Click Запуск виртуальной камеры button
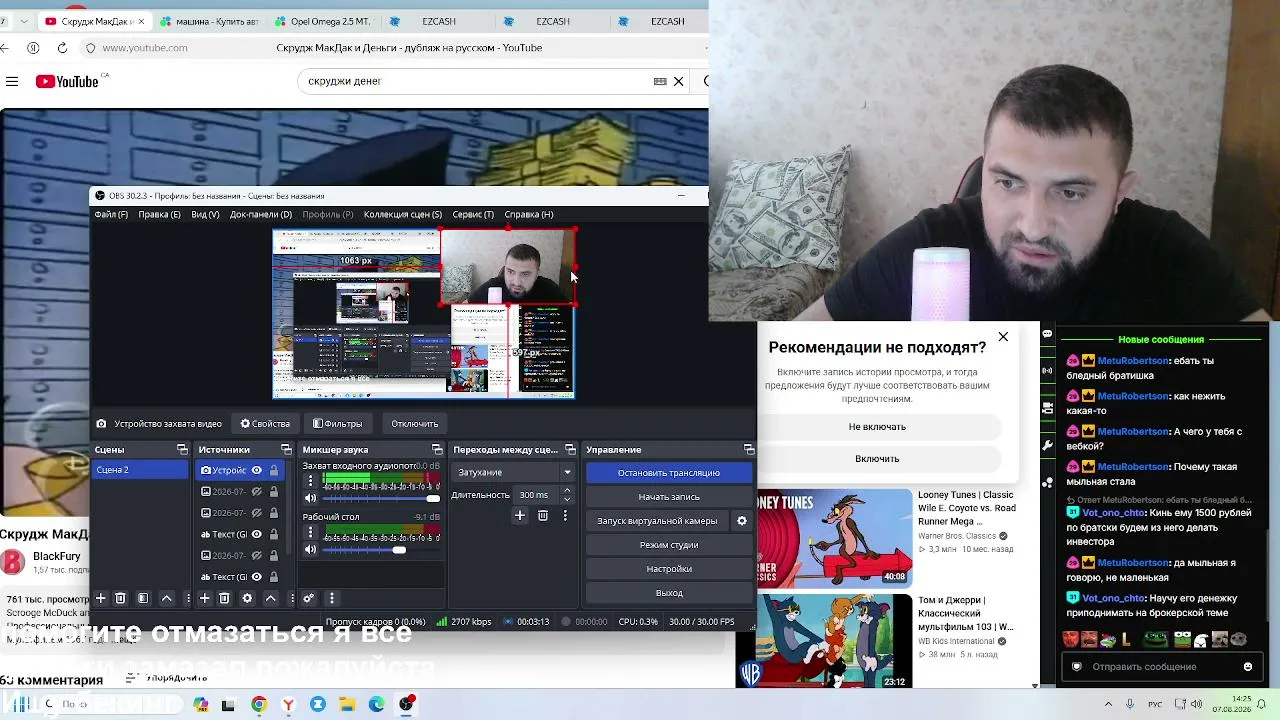 click(x=657, y=521)
